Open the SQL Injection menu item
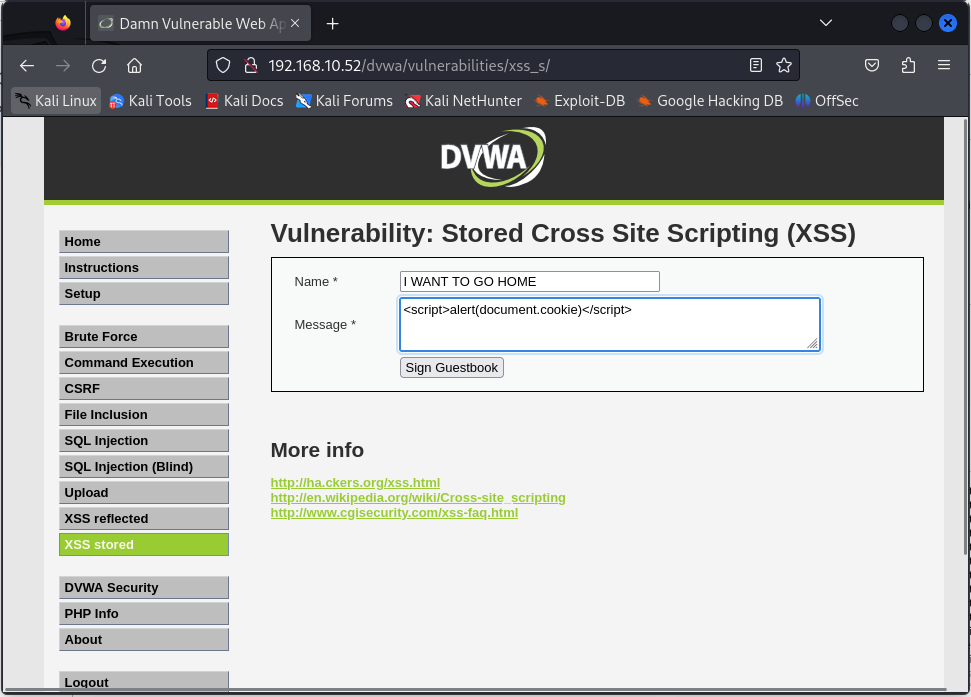The height and width of the screenshot is (697, 971). pos(144,441)
